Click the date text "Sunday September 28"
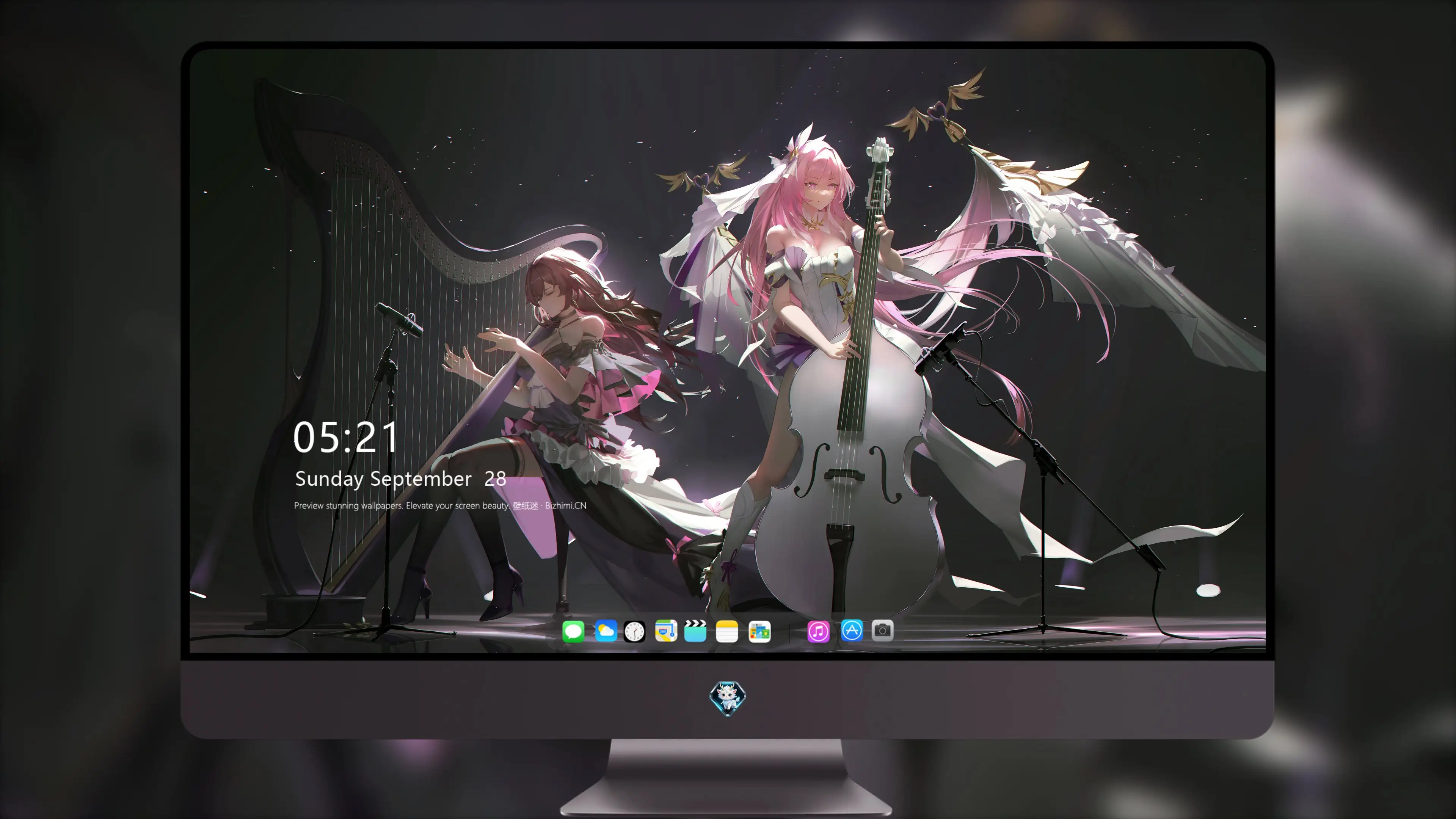This screenshot has width=1456, height=819. click(x=401, y=479)
